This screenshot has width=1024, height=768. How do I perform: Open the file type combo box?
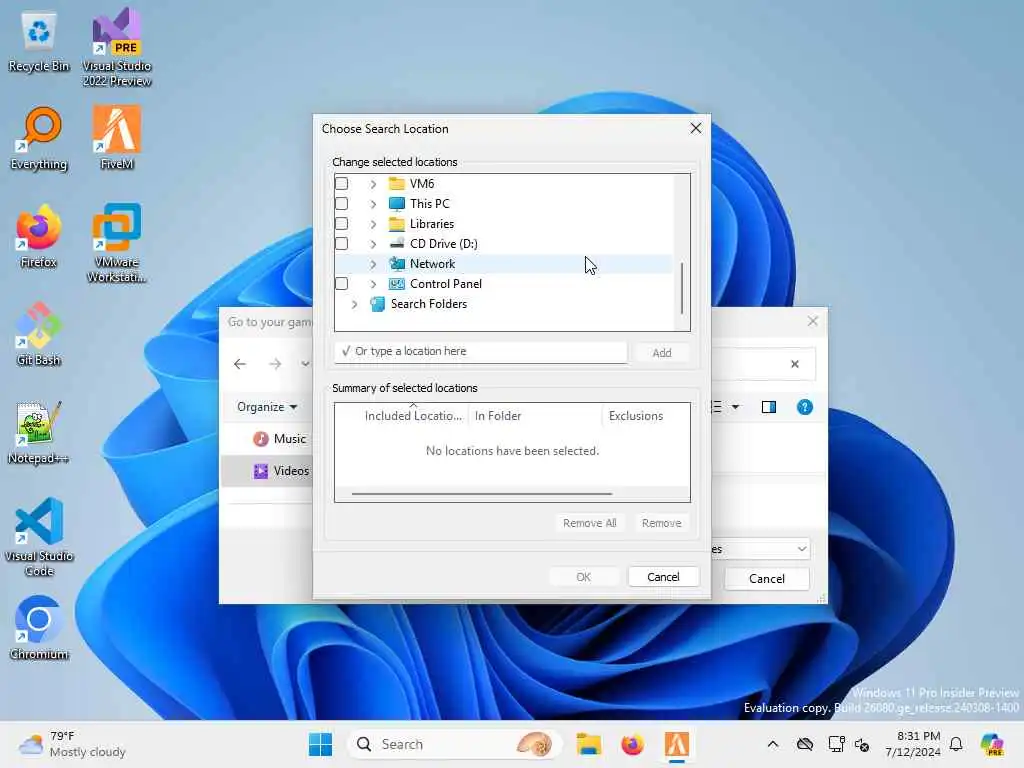point(761,549)
